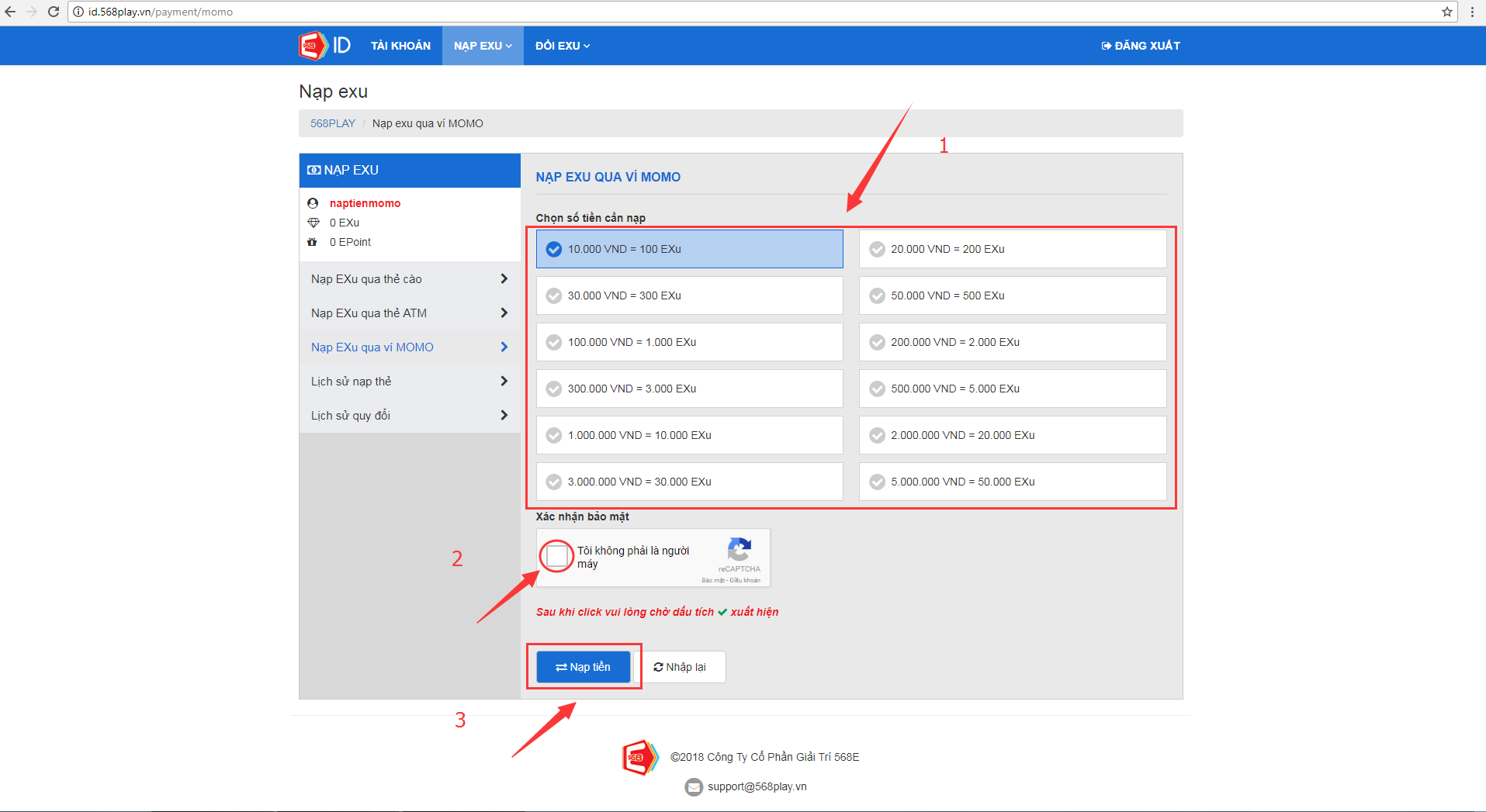Click the money icon in NẠP EXU header
This screenshot has width=1486, height=812.
(313, 170)
